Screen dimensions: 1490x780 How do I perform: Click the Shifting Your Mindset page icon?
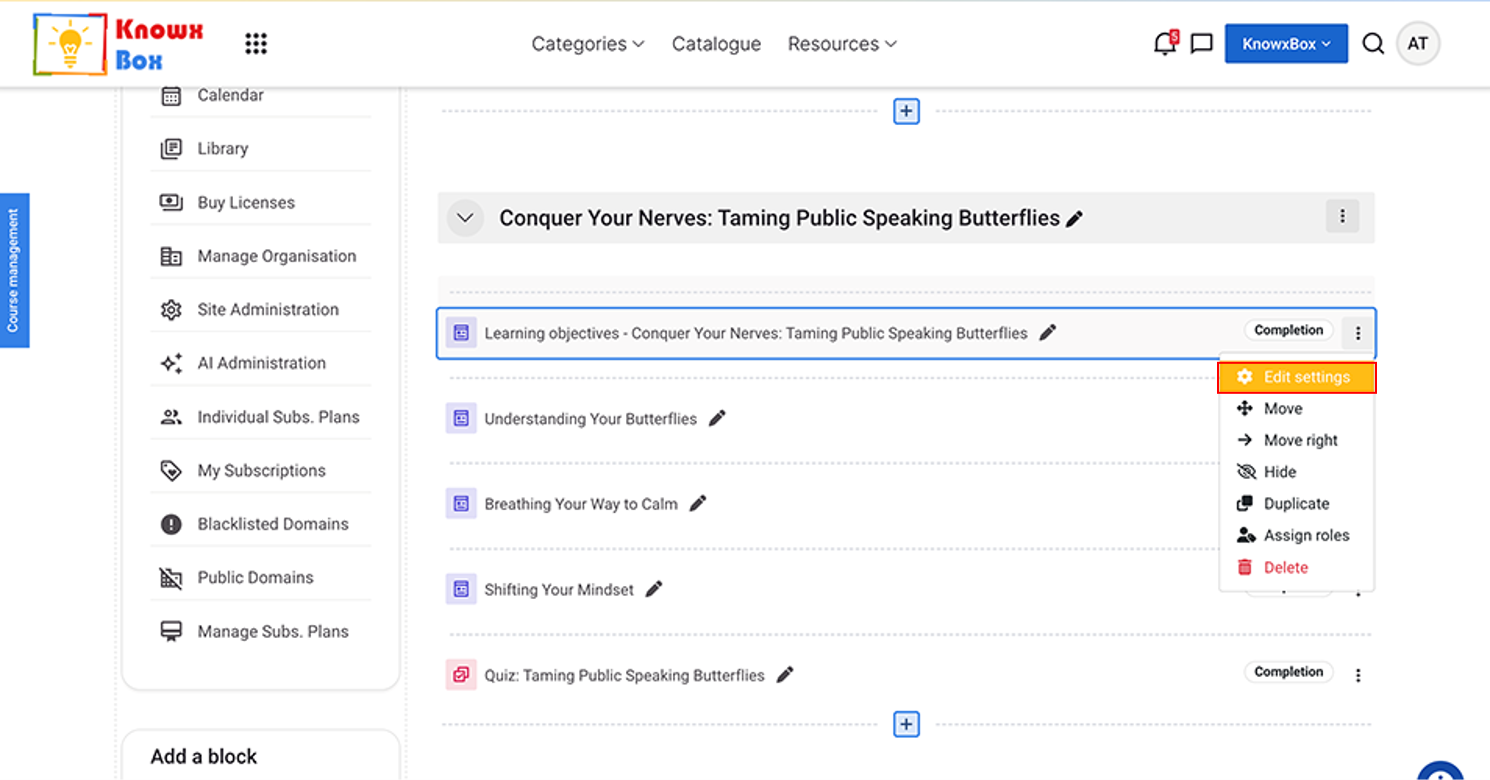(x=461, y=590)
